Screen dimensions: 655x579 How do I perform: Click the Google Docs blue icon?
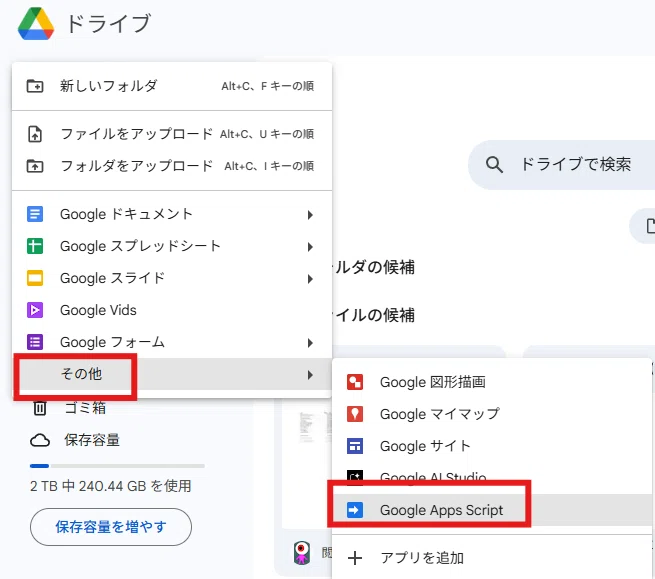(35, 214)
